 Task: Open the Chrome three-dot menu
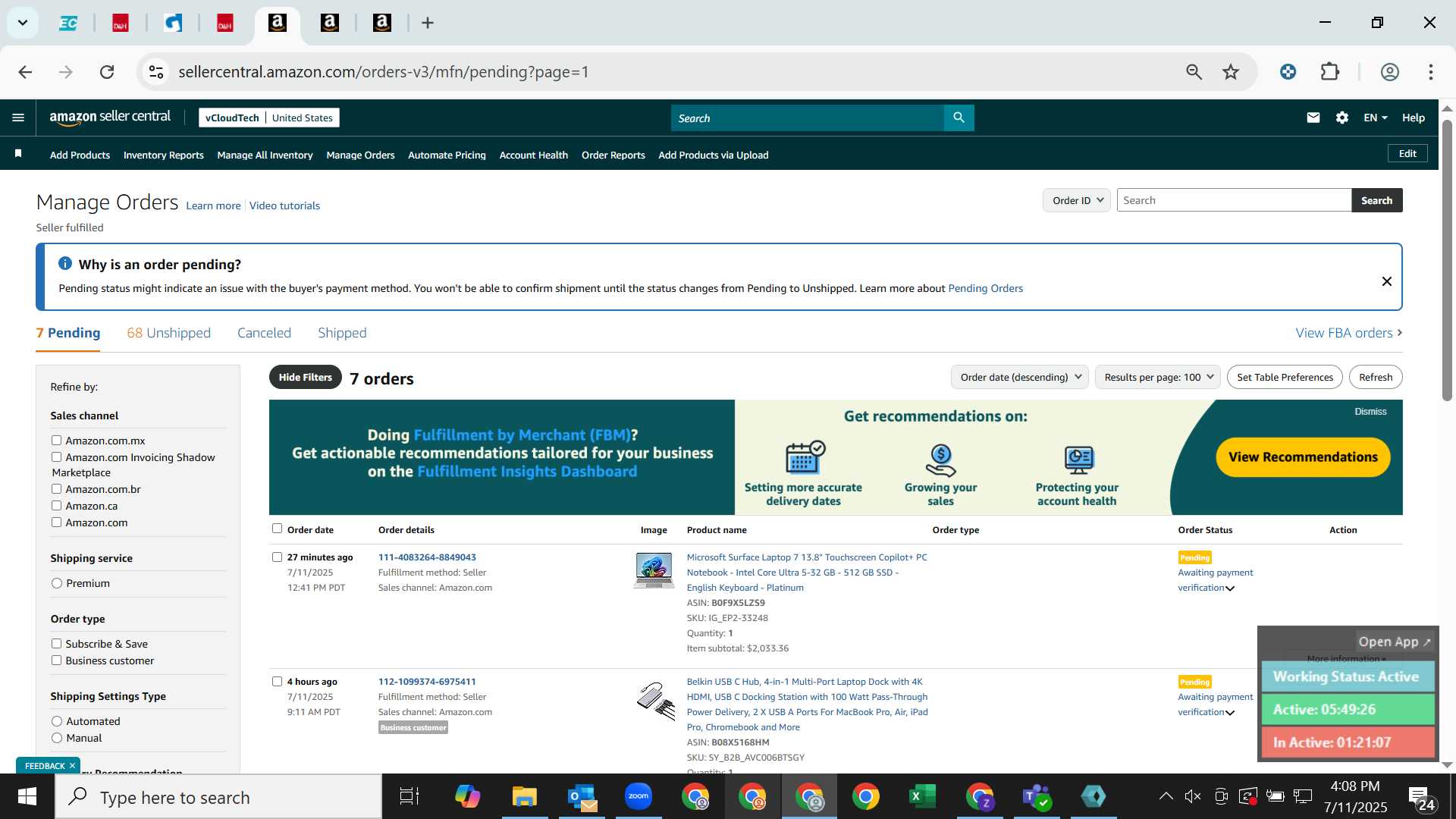(x=1430, y=72)
